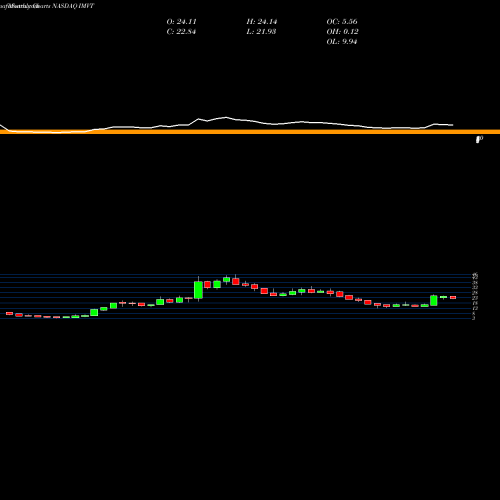The width and height of the screenshot is (500, 500).
Task: Click the OC: 5.56 value
Action: 342,22
